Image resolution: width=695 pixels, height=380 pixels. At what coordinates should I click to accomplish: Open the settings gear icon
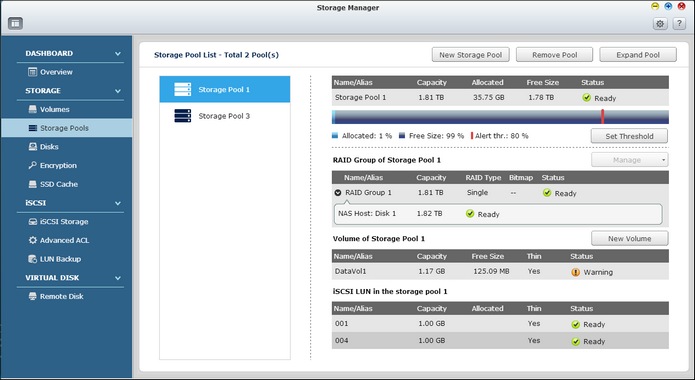tap(660, 24)
